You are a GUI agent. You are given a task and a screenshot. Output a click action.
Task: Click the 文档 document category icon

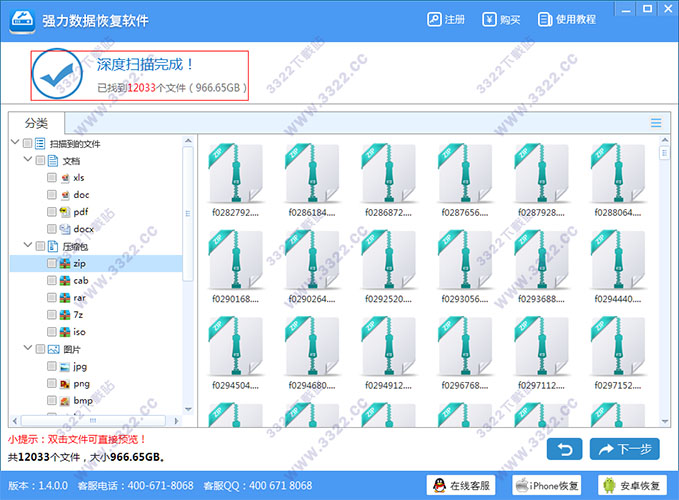pos(53,161)
